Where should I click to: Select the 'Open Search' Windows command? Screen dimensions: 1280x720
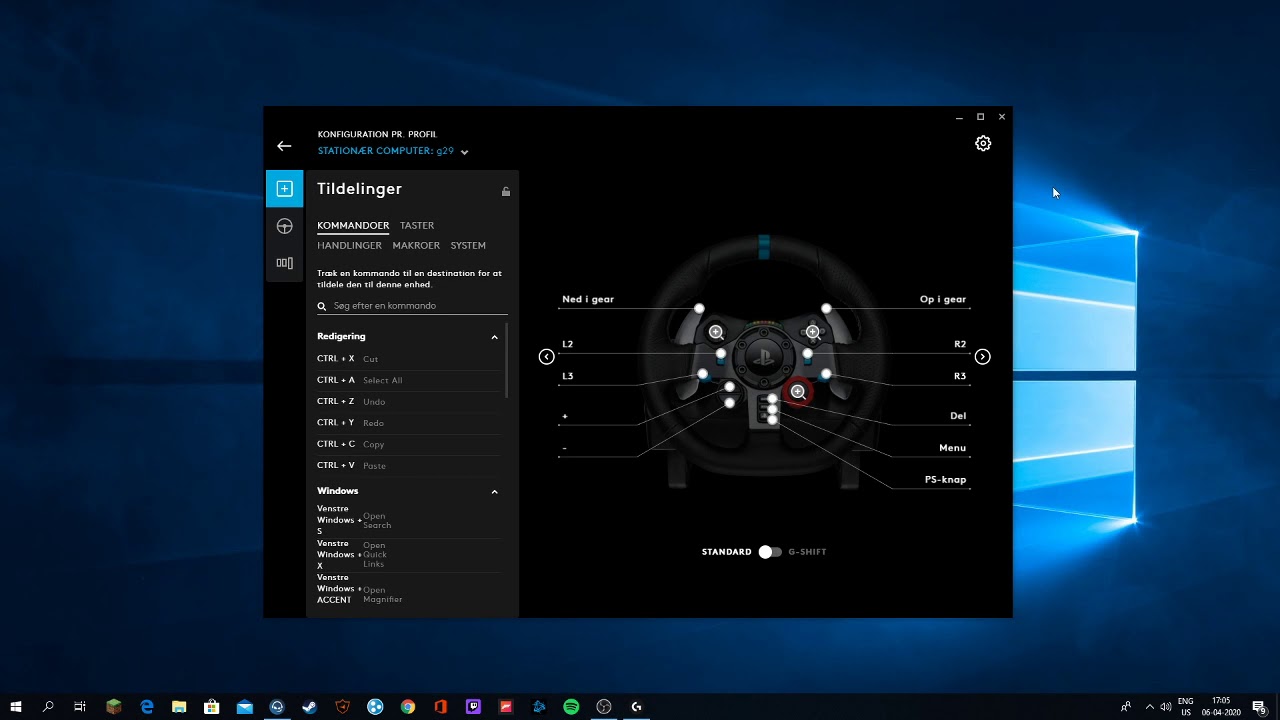408,521
